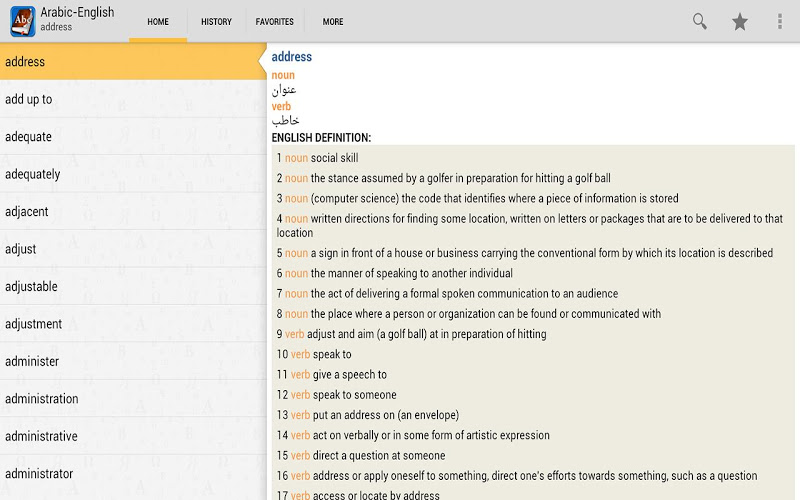This screenshot has width=800, height=500.
Task: Go to the Favorites tab
Action: pyautogui.click(x=274, y=21)
